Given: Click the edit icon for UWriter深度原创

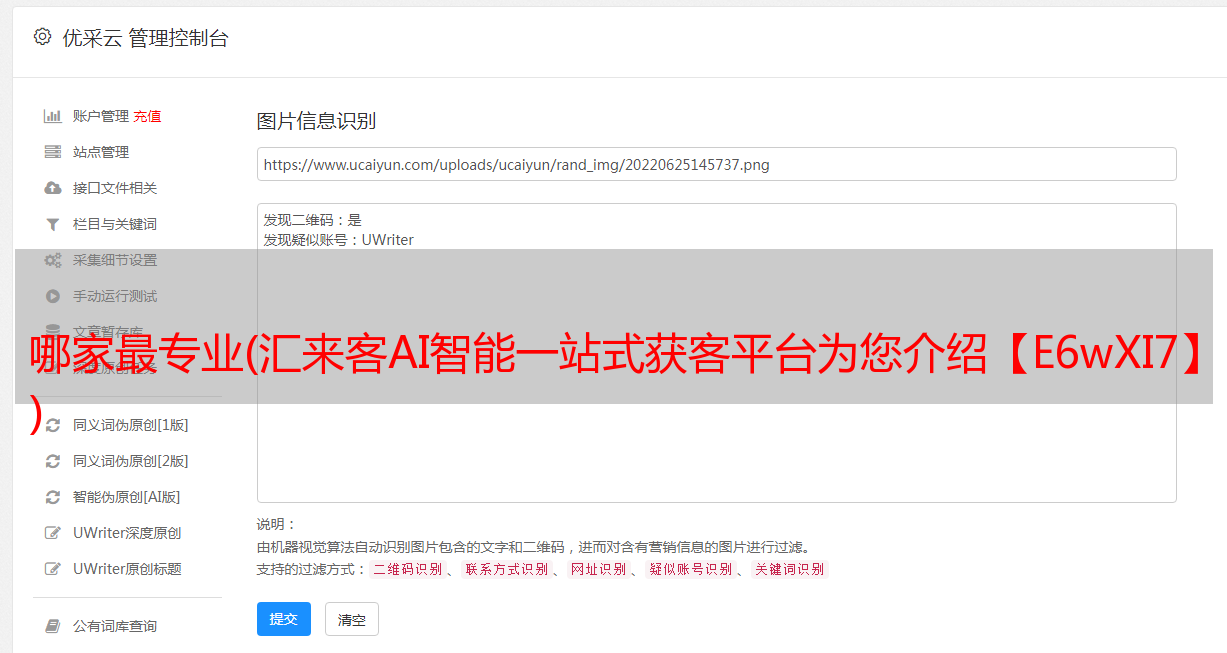Looking at the screenshot, I should tap(53, 533).
